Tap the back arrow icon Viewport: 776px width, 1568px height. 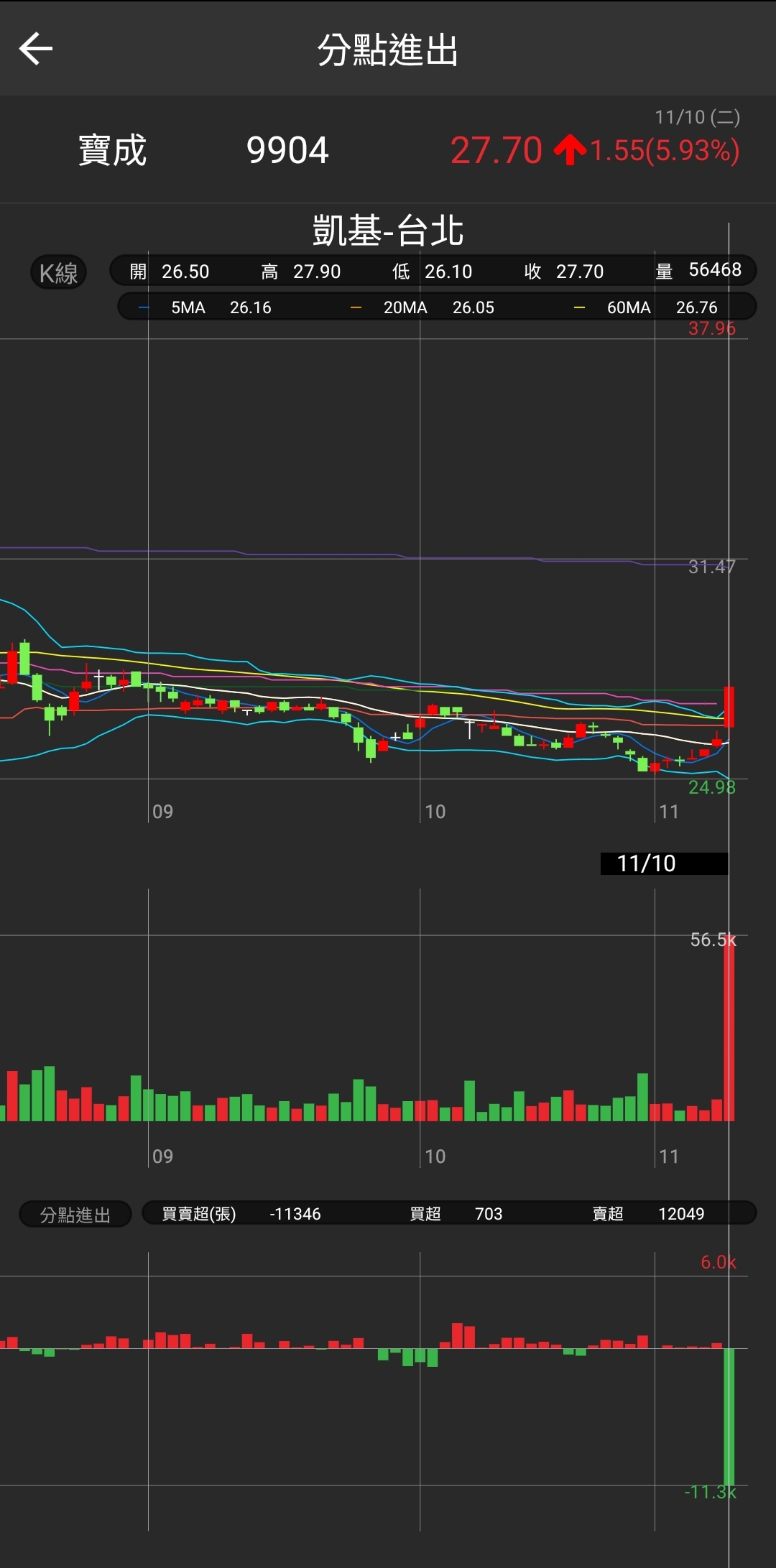pyautogui.click(x=36, y=49)
